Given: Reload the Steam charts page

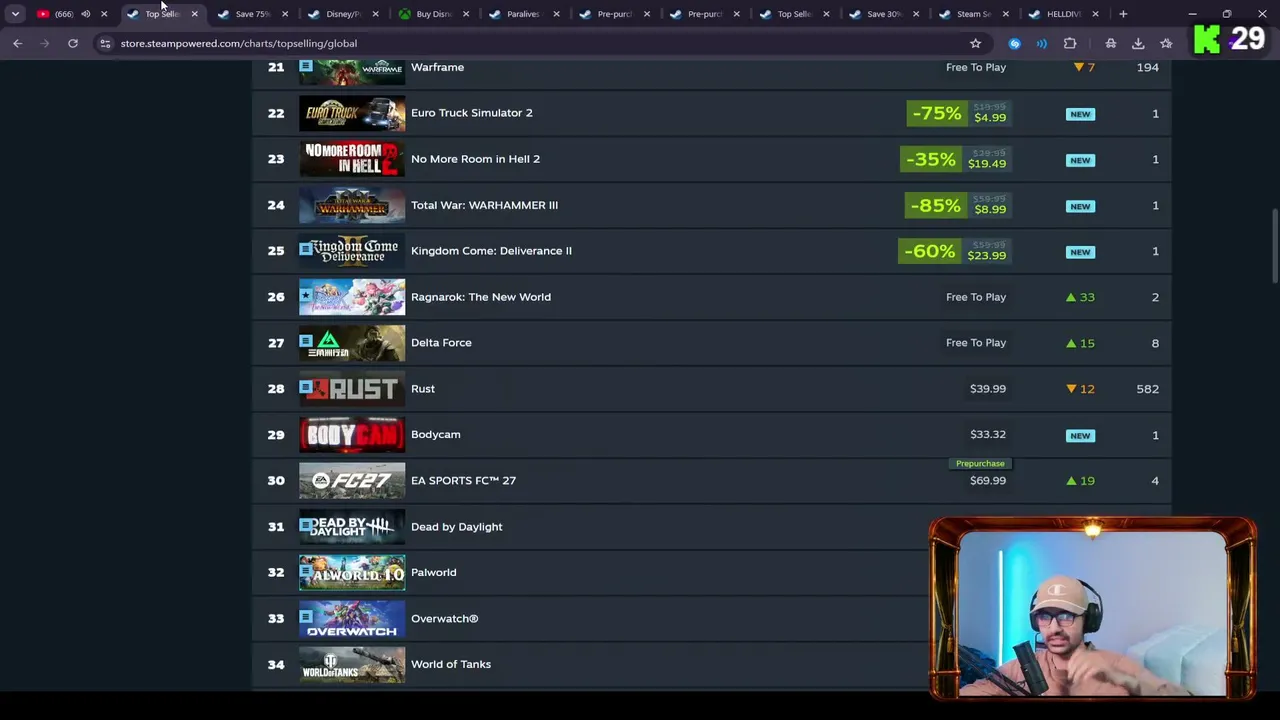Looking at the screenshot, I should click(73, 43).
